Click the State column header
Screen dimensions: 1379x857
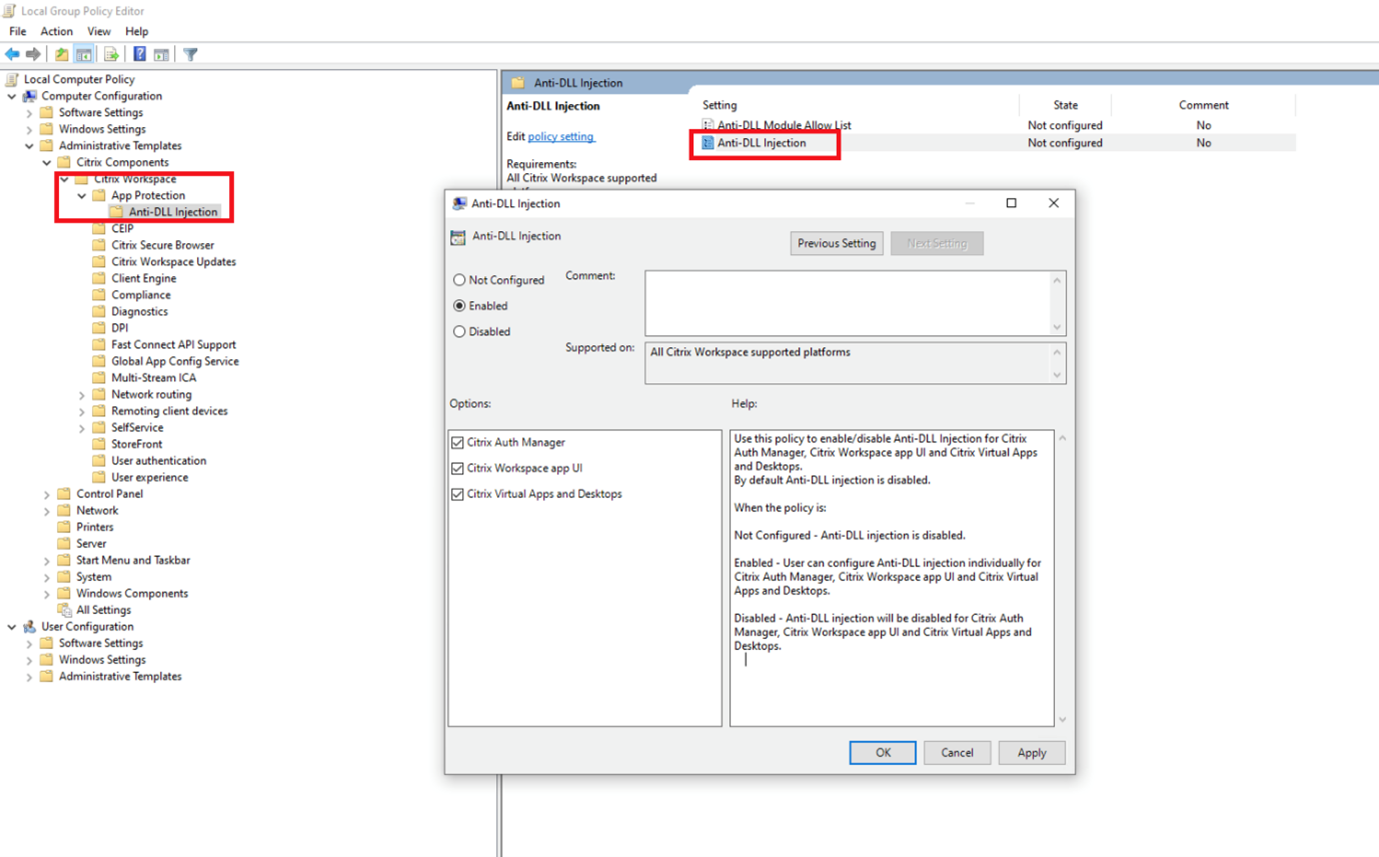tap(1065, 105)
